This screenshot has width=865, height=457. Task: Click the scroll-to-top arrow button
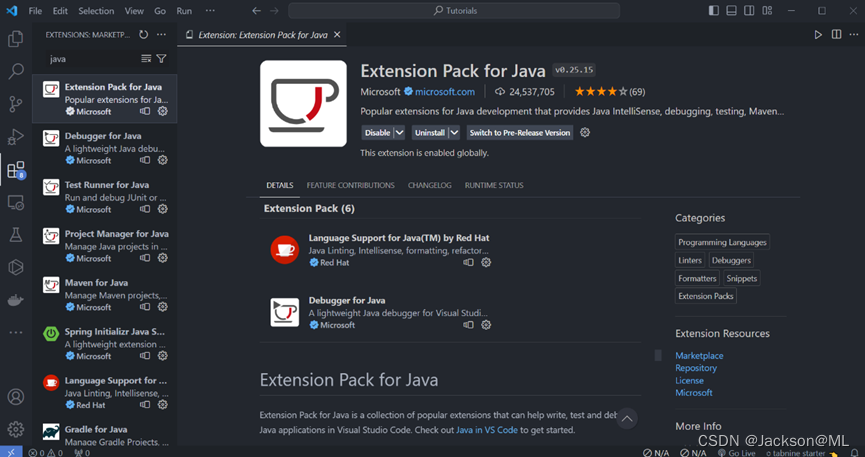[x=627, y=419]
